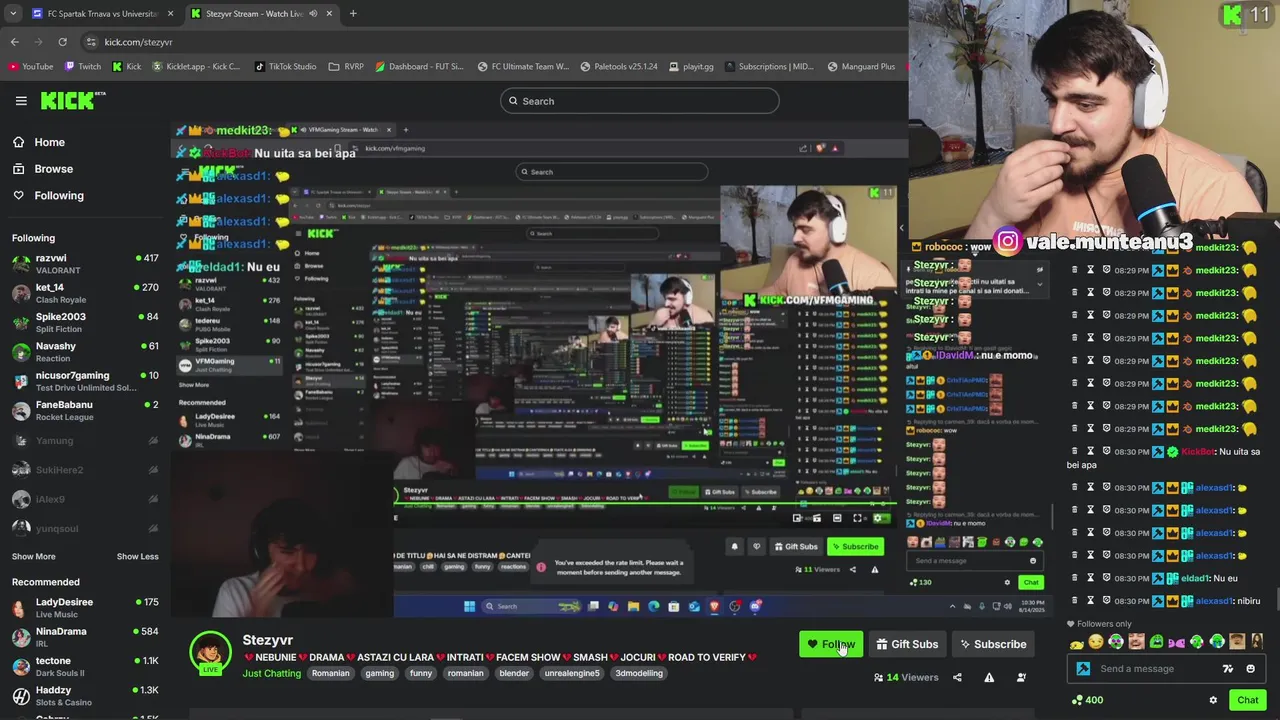Viewport: 1280px width, 720px height.
Task: Open the playit.gg bookmark
Action: [691, 67]
